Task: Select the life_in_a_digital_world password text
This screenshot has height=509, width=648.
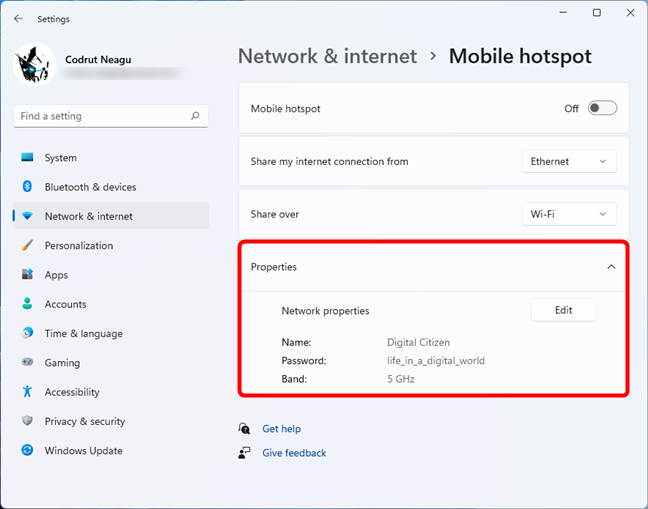Action: (x=436, y=361)
